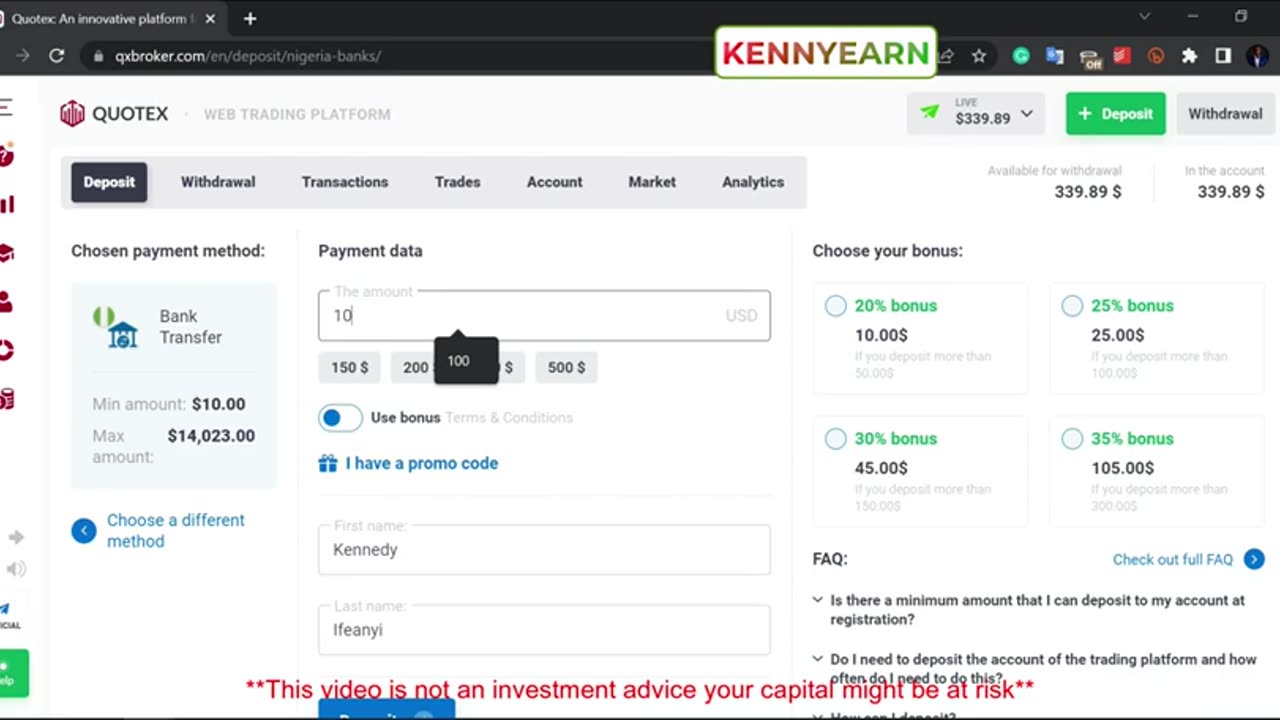This screenshot has width=1280, height=720.
Task: Click the orange circular extension icon
Action: pos(1156,56)
